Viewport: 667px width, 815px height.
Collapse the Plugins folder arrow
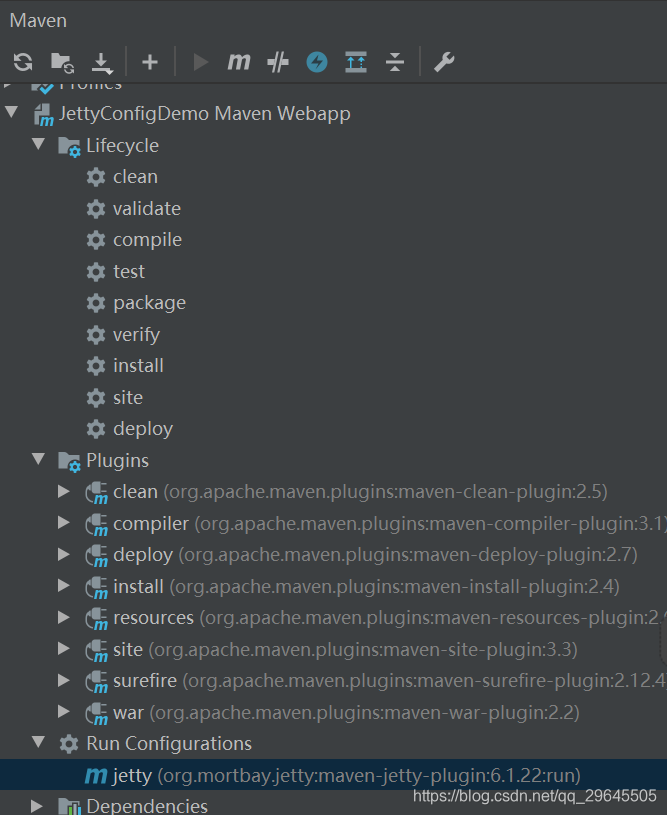pyautogui.click(x=38, y=458)
